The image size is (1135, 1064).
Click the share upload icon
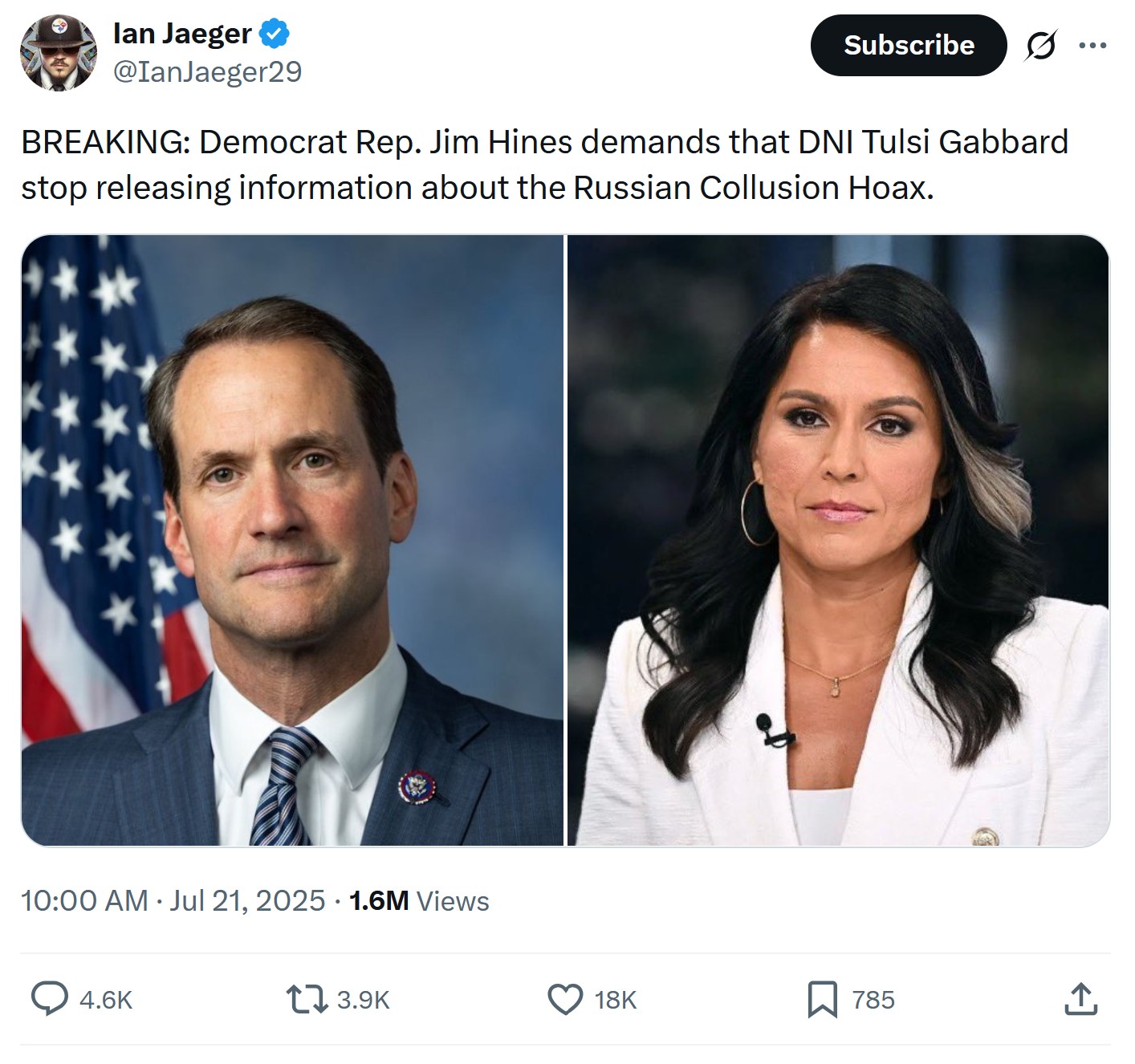(x=1080, y=999)
